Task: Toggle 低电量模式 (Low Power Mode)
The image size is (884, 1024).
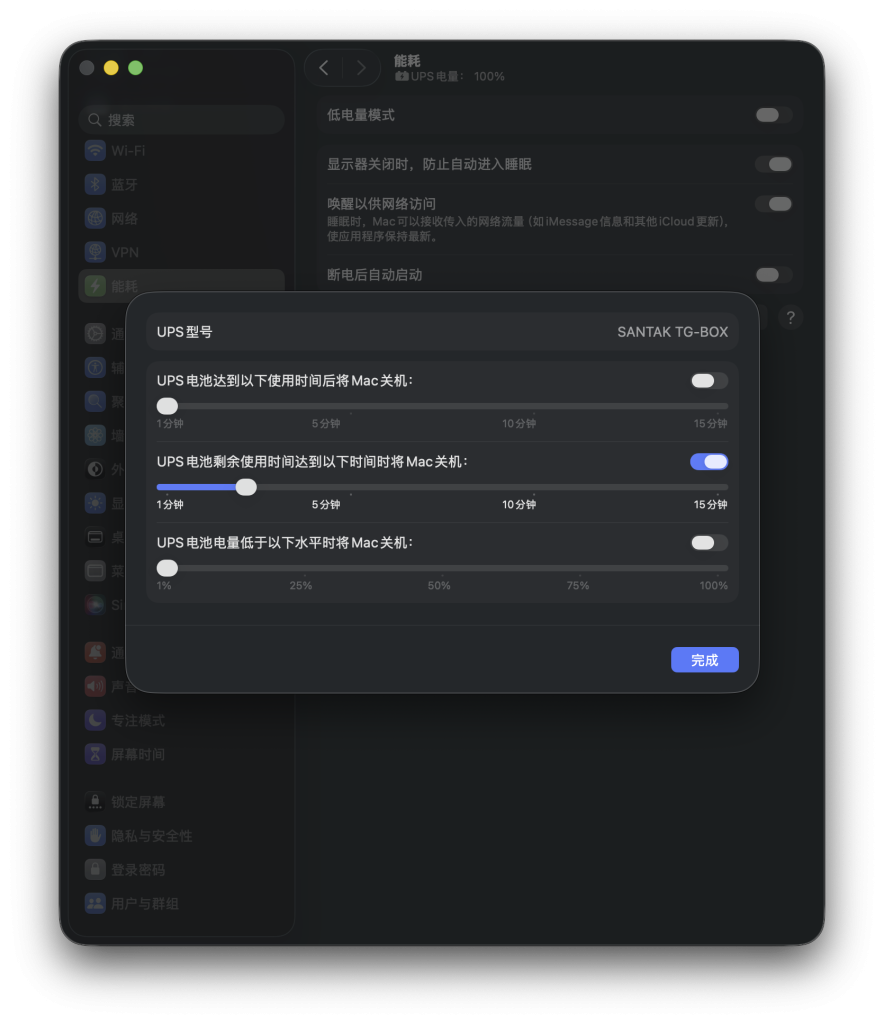Action: (x=773, y=115)
